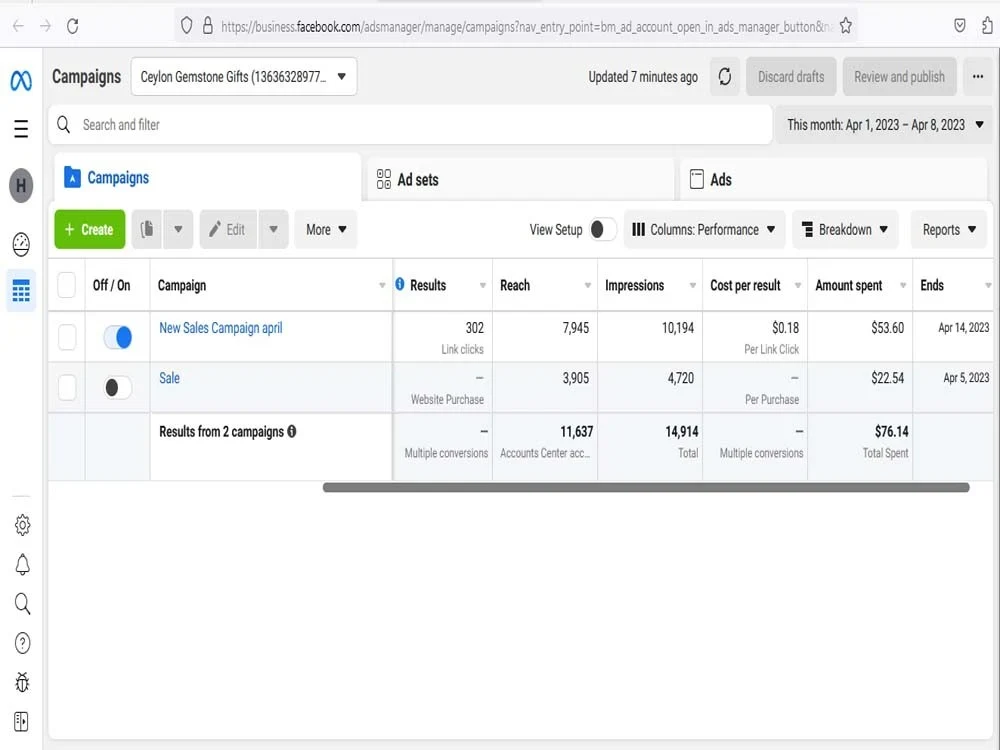
Task: Click Discard drafts button
Action: (x=791, y=77)
